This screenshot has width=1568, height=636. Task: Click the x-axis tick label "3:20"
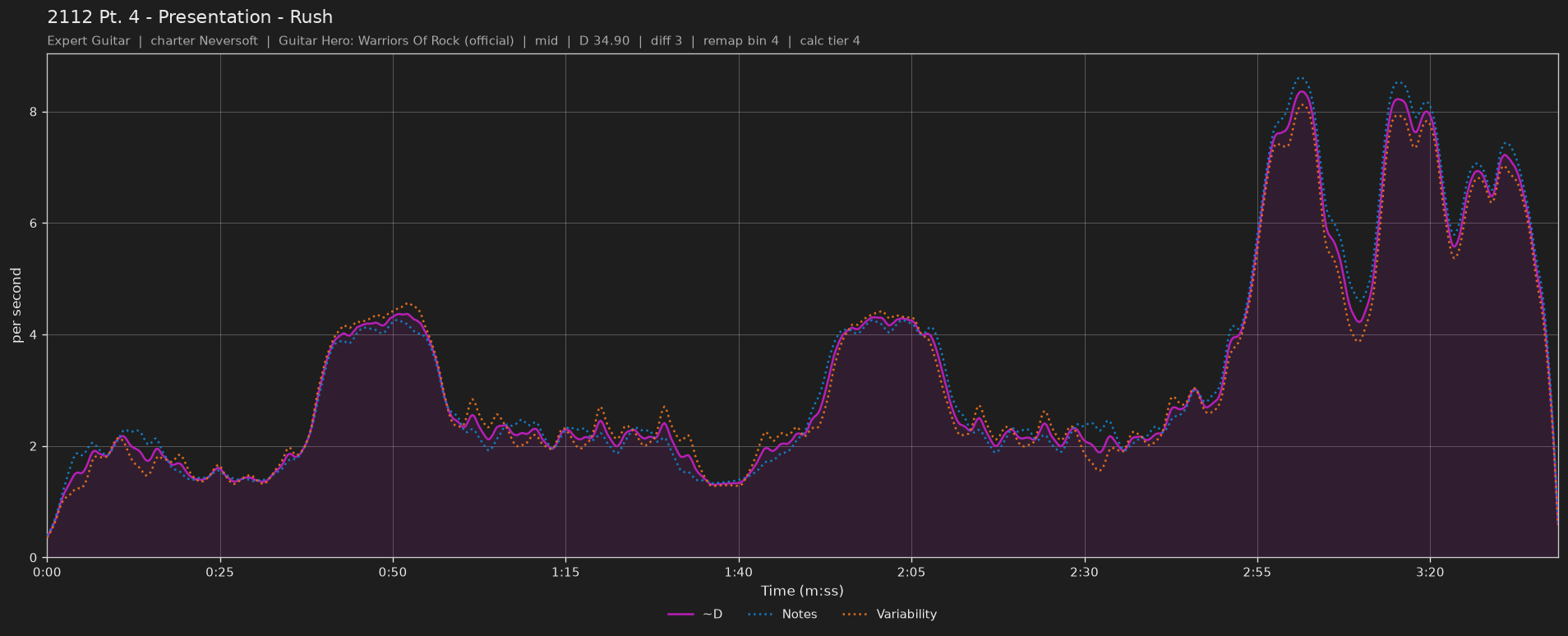click(1430, 572)
